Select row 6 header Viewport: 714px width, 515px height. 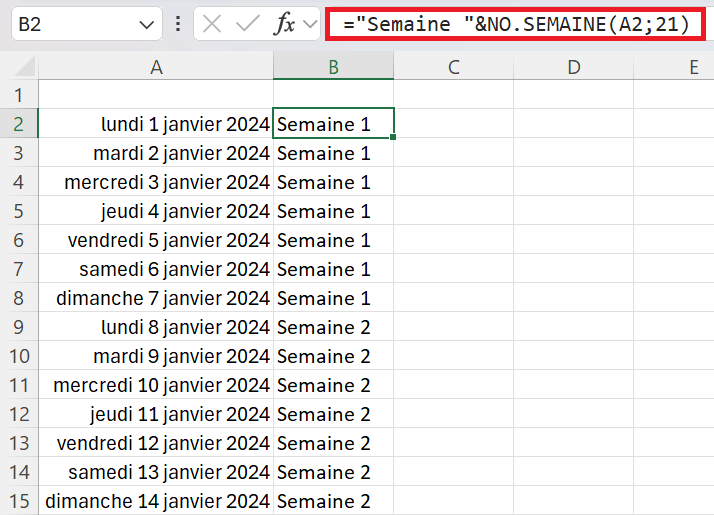(x=19, y=240)
